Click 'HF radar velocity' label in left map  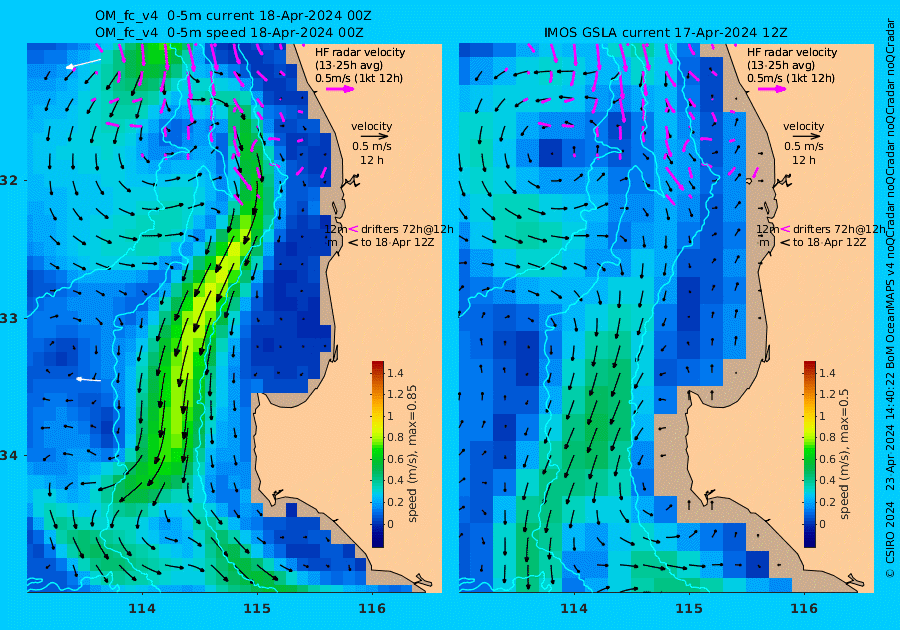pos(360,52)
